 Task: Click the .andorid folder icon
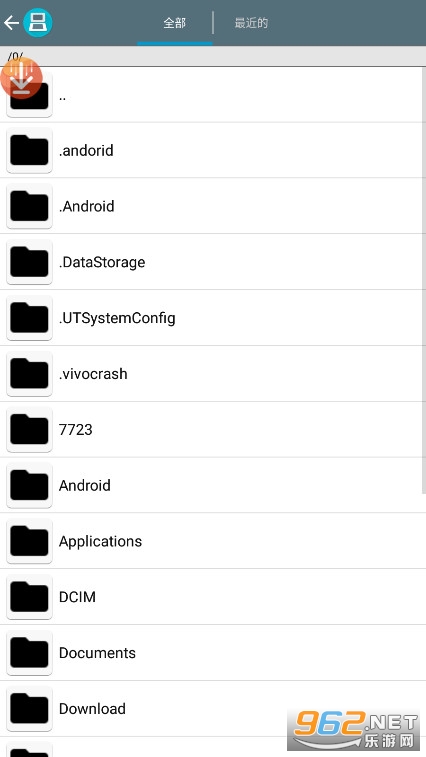[x=29, y=150]
